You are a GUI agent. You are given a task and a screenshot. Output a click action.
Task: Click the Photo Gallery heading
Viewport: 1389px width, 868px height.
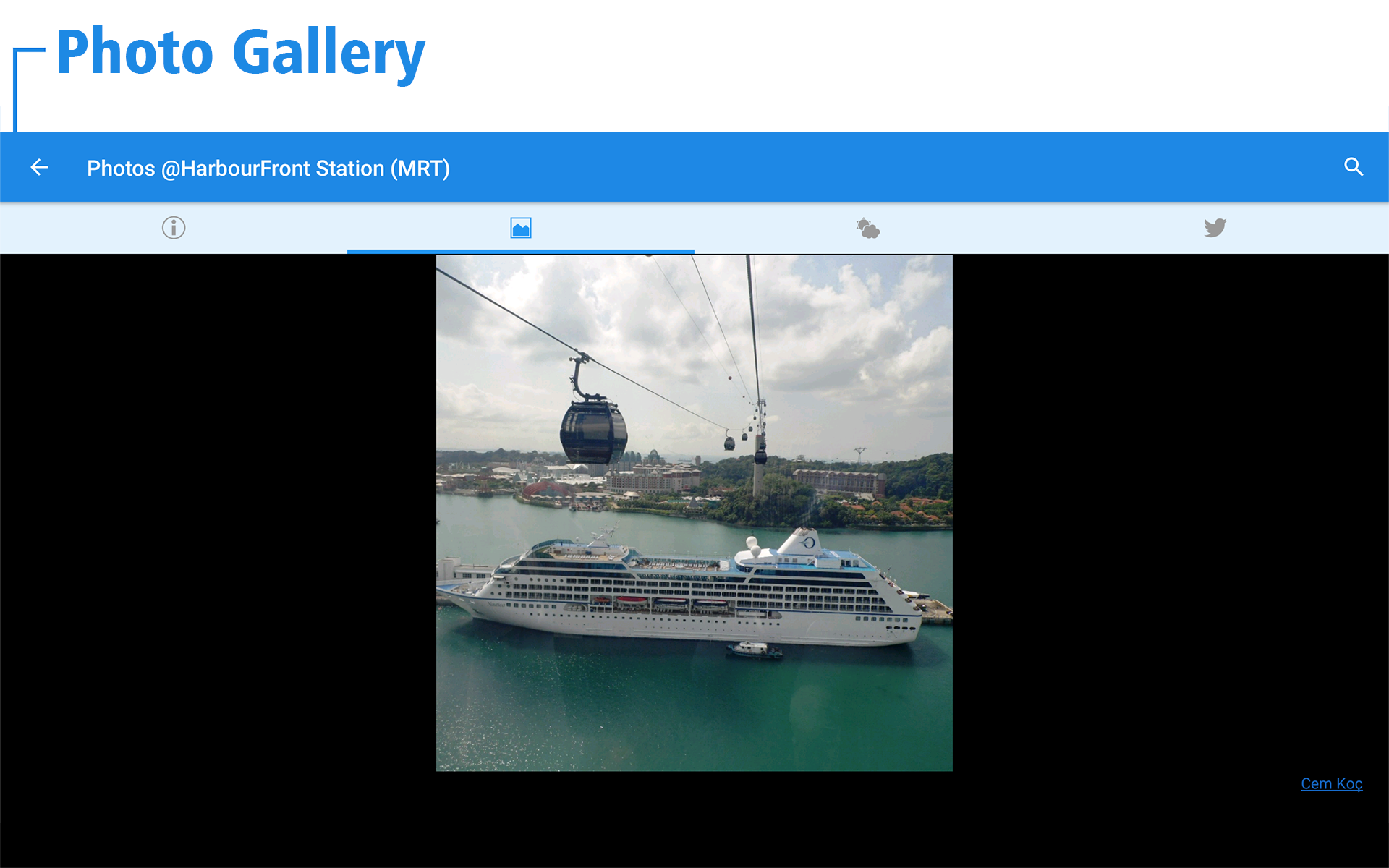pyautogui.click(x=241, y=52)
